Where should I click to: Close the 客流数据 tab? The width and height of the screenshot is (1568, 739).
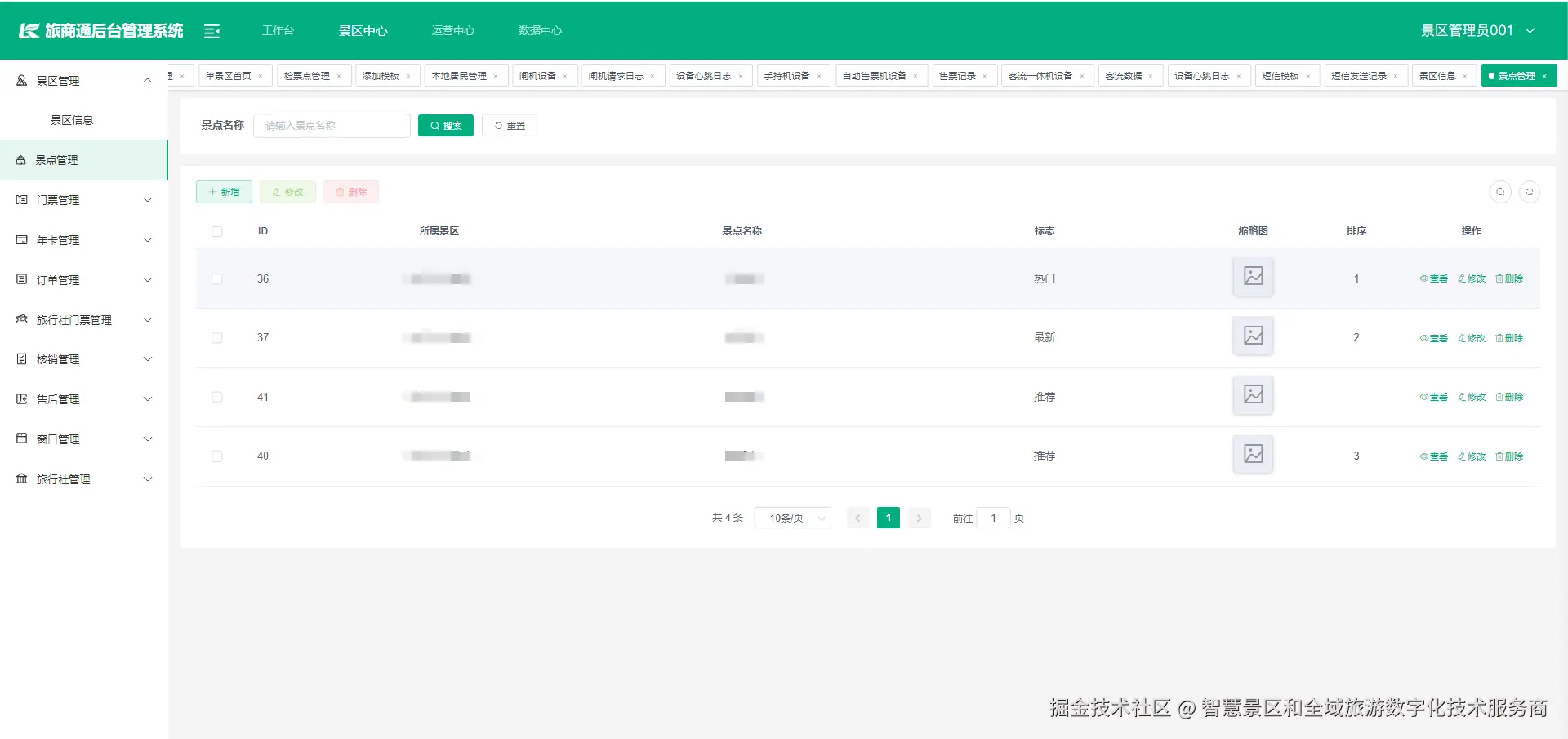[x=1151, y=76]
